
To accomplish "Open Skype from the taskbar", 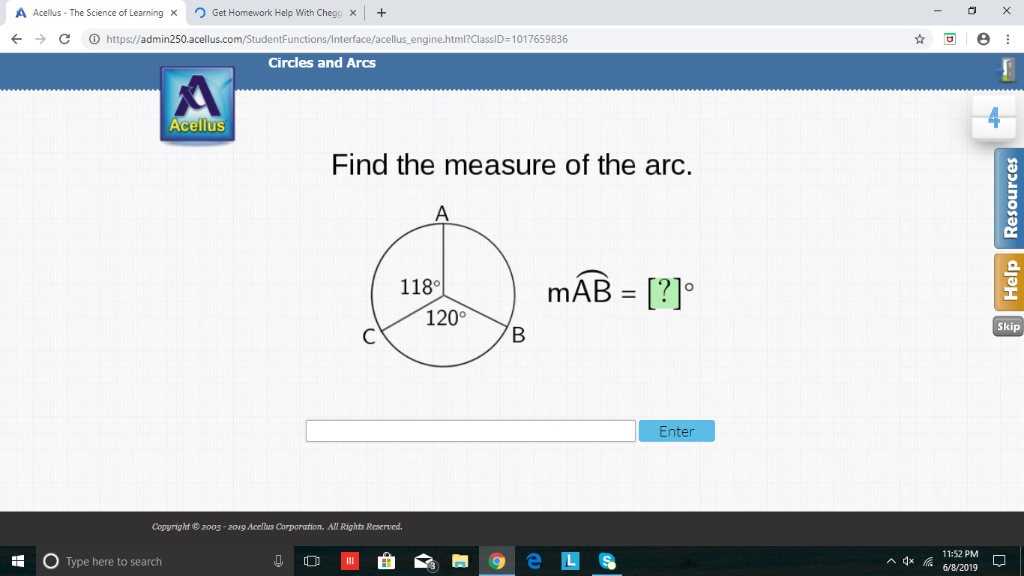I will (x=605, y=561).
